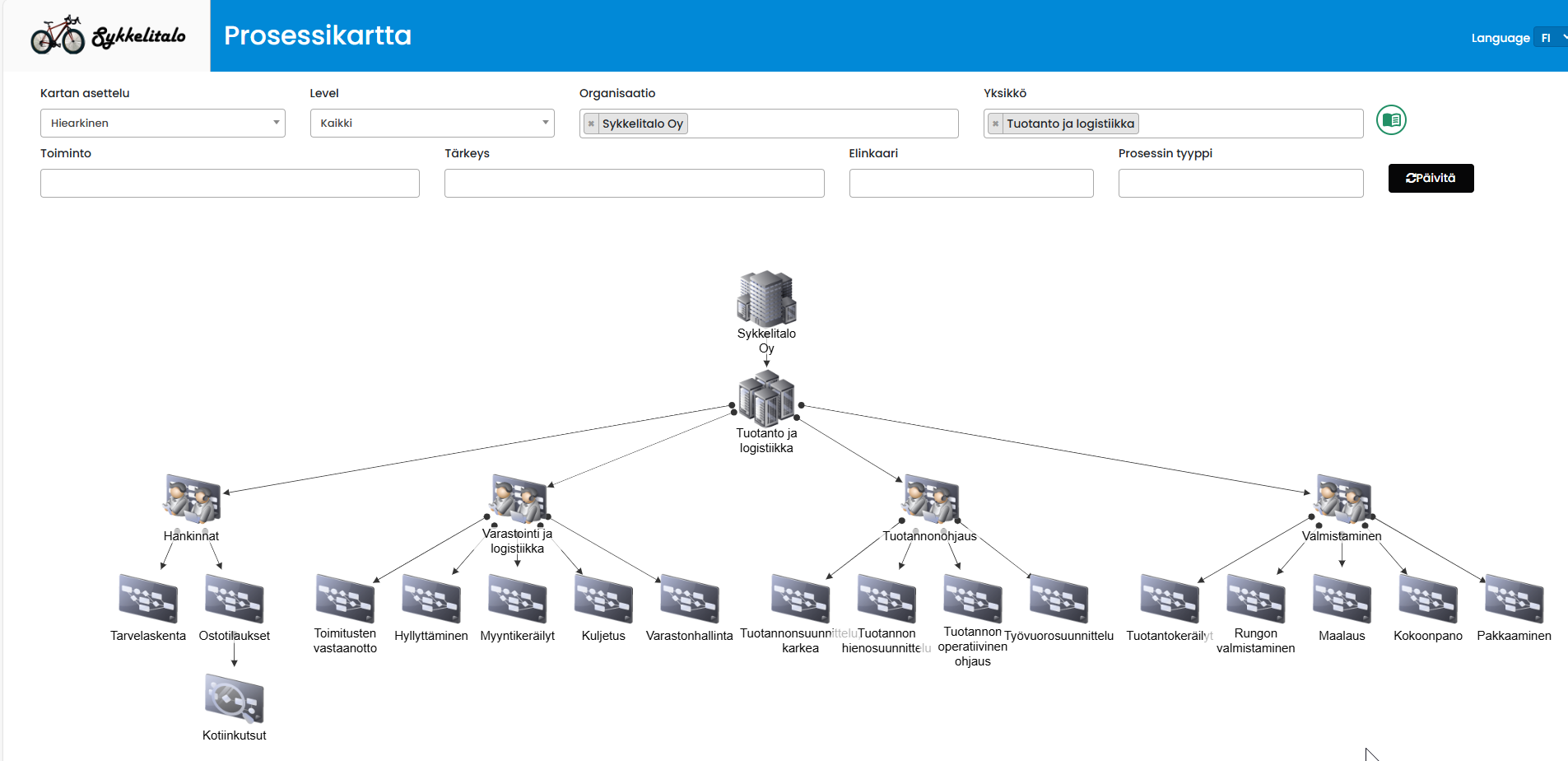This screenshot has height=761, width=1568.
Task: Select the Tuotanto ja logistiikka unit icon
Action: tap(766, 398)
